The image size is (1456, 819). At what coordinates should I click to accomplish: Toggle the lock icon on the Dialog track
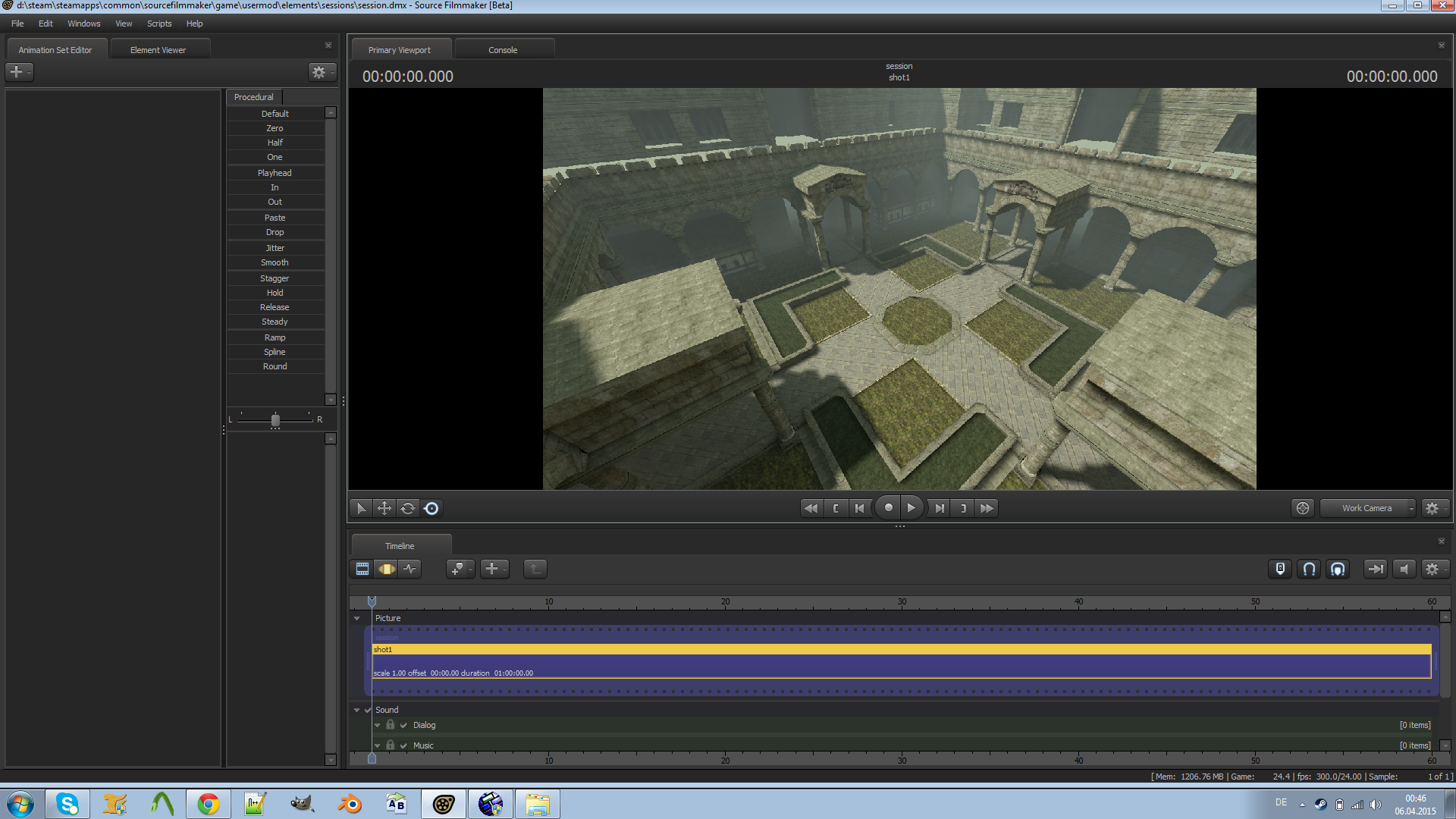coord(391,725)
